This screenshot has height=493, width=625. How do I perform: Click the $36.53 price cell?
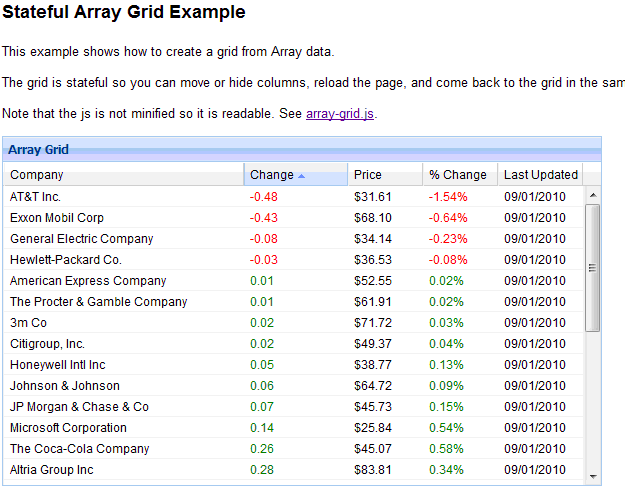[x=373, y=260]
